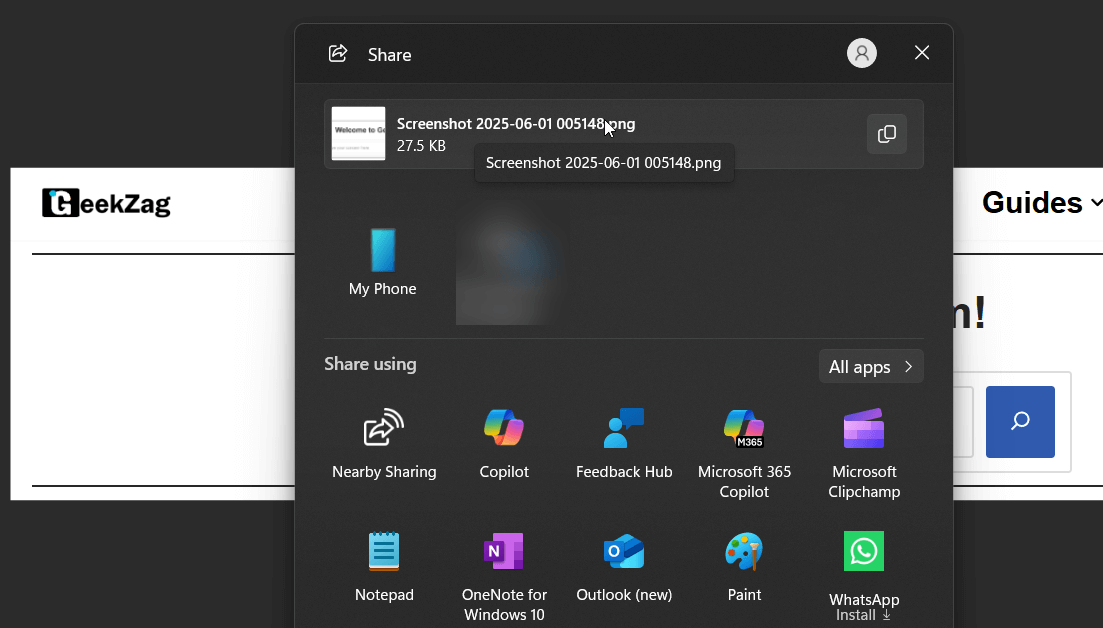Open the Guides dropdown on GeekZag page
This screenshot has width=1103, height=628.
click(x=1041, y=203)
